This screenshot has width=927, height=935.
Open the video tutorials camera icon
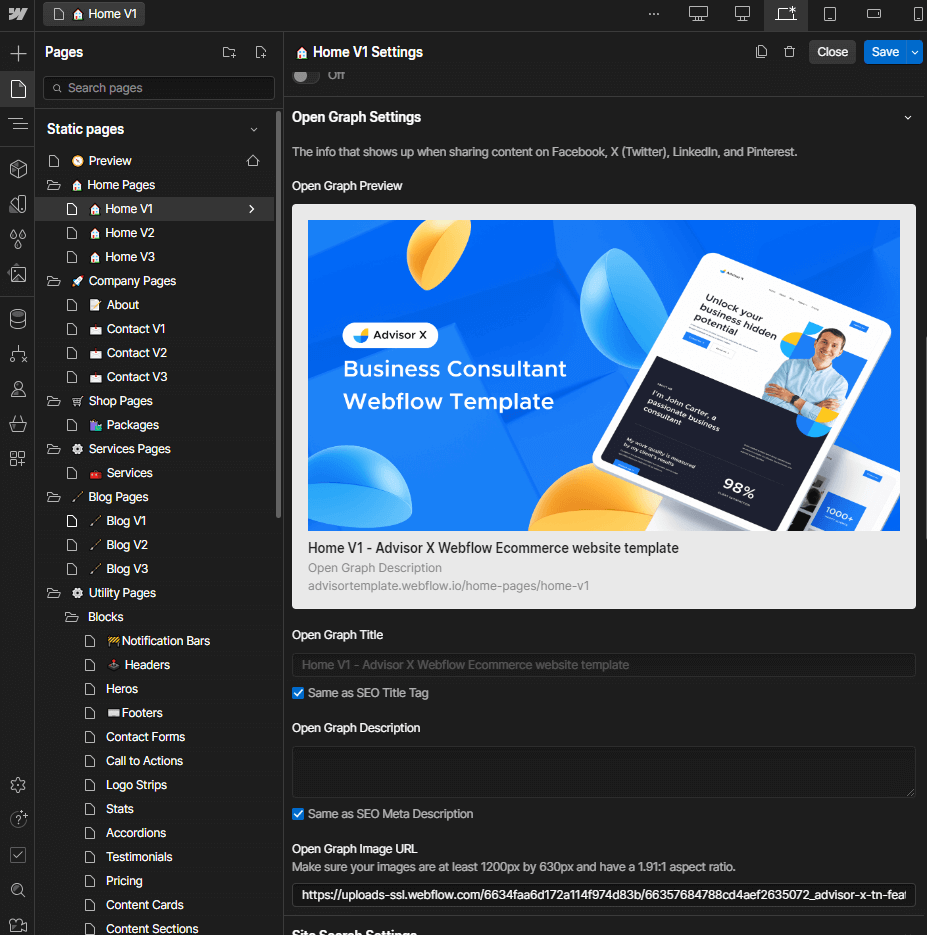click(x=18, y=924)
